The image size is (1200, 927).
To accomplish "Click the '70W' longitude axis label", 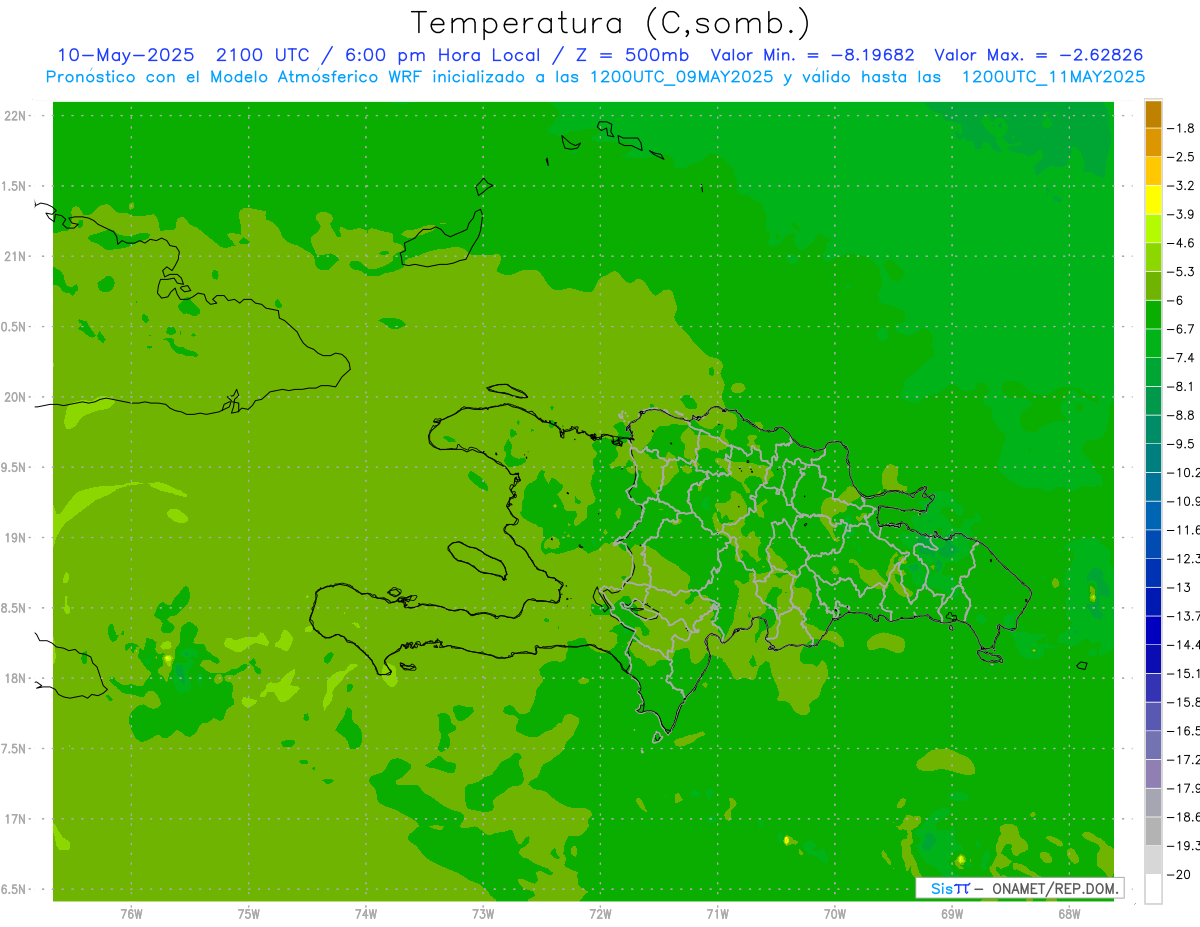I will click(835, 913).
